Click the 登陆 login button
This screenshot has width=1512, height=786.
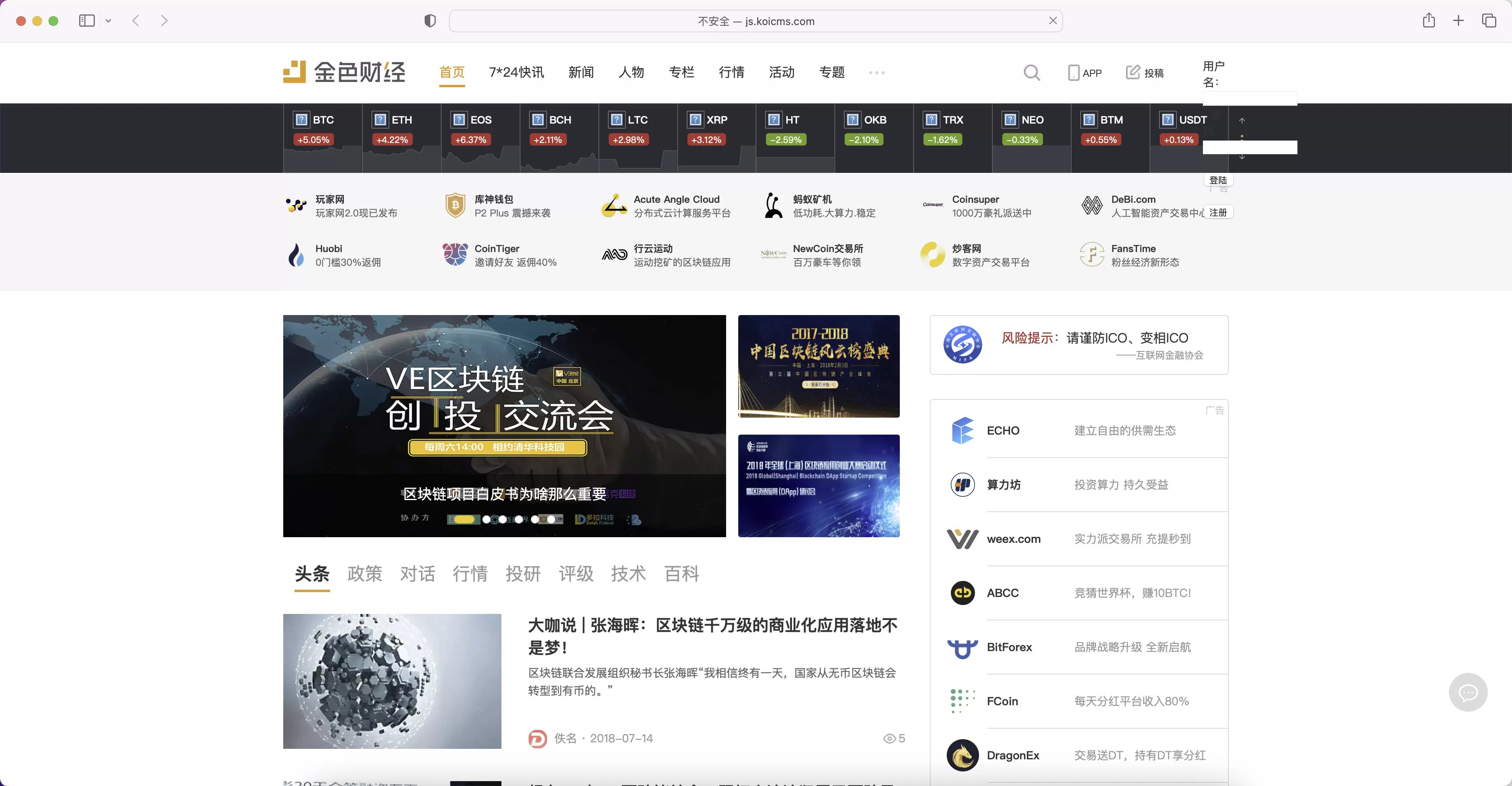(1218, 180)
